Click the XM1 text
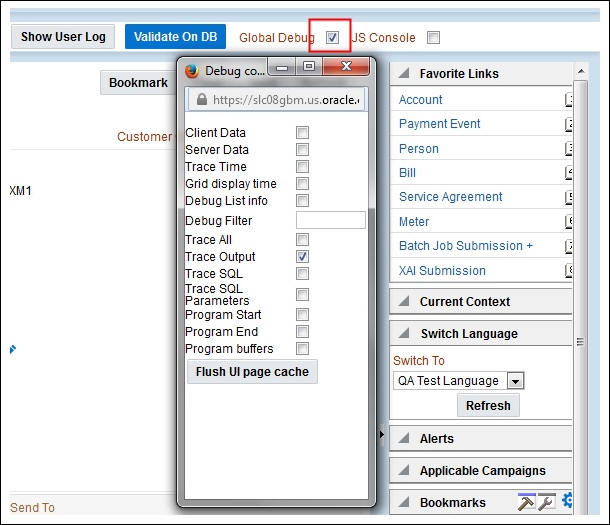This screenshot has width=610, height=525. click(20, 191)
